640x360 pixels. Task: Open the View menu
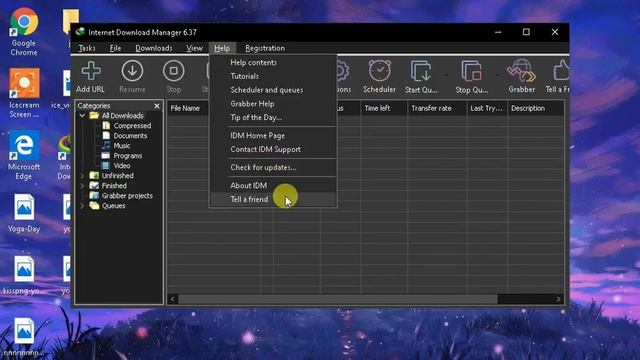click(194, 48)
